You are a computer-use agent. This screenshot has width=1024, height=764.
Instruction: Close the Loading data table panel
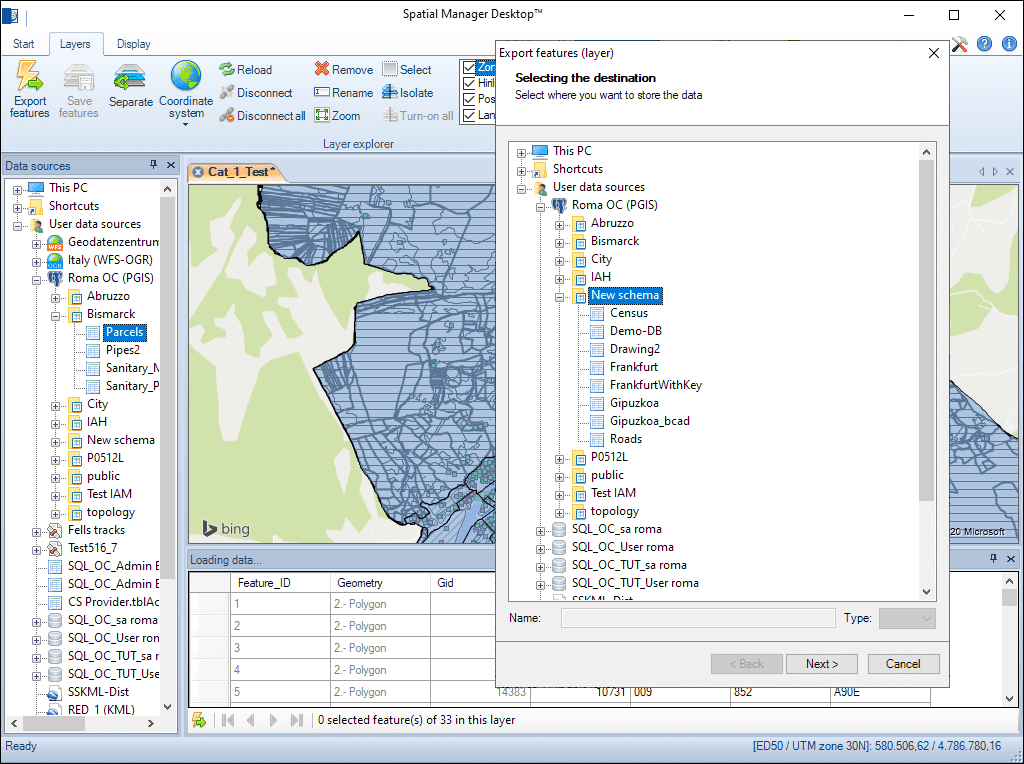point(1011,558)
